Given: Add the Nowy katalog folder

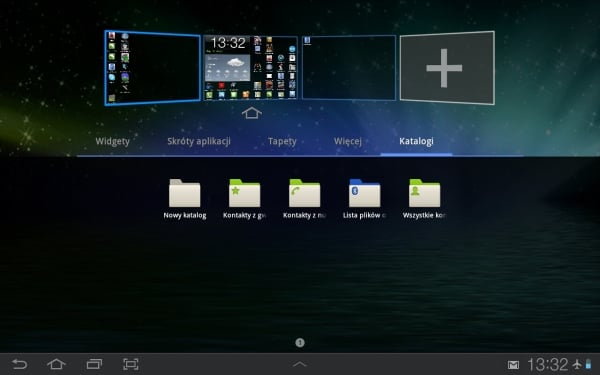Looking at the screenshot, I should (185, 199).
